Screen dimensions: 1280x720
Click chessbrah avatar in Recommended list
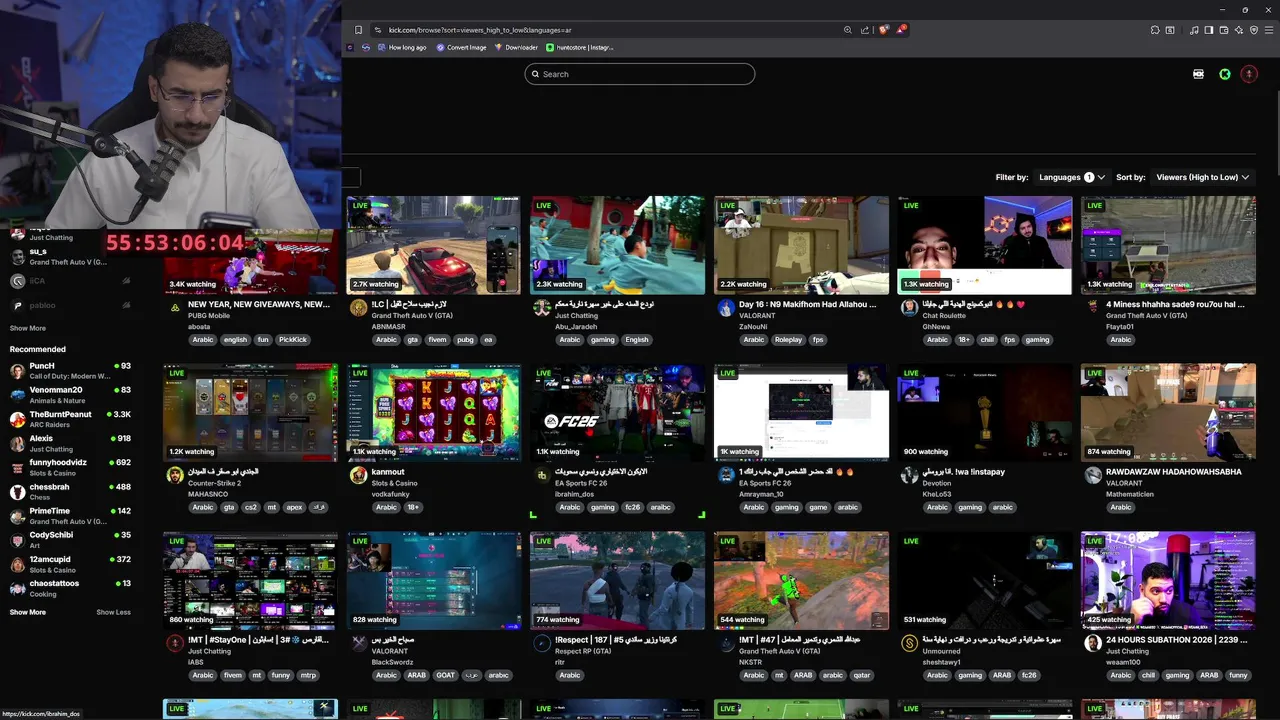(17, 492)
